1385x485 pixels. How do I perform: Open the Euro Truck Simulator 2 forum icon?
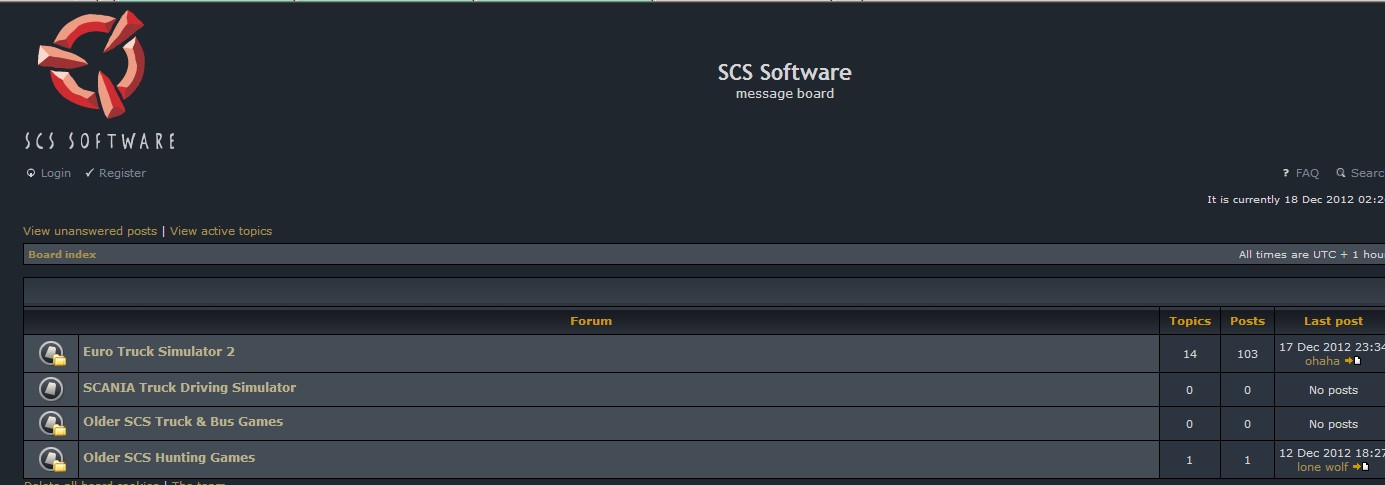[52, 353]
